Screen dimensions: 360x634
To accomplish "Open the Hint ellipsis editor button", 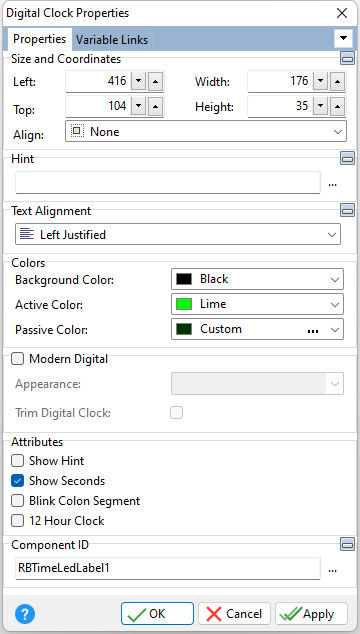I will click(332, 184).
